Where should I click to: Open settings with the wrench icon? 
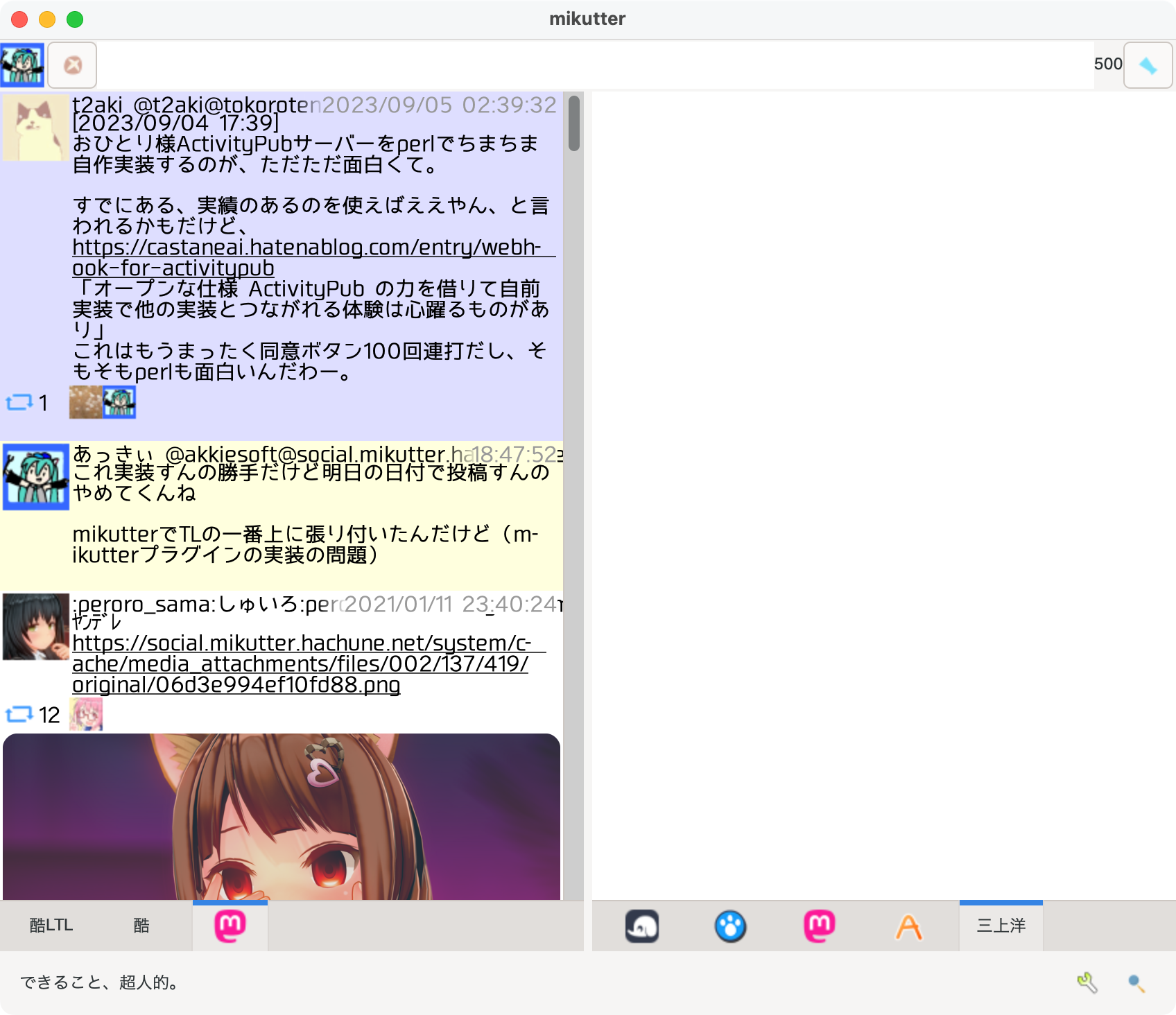tap(1087, 982)
